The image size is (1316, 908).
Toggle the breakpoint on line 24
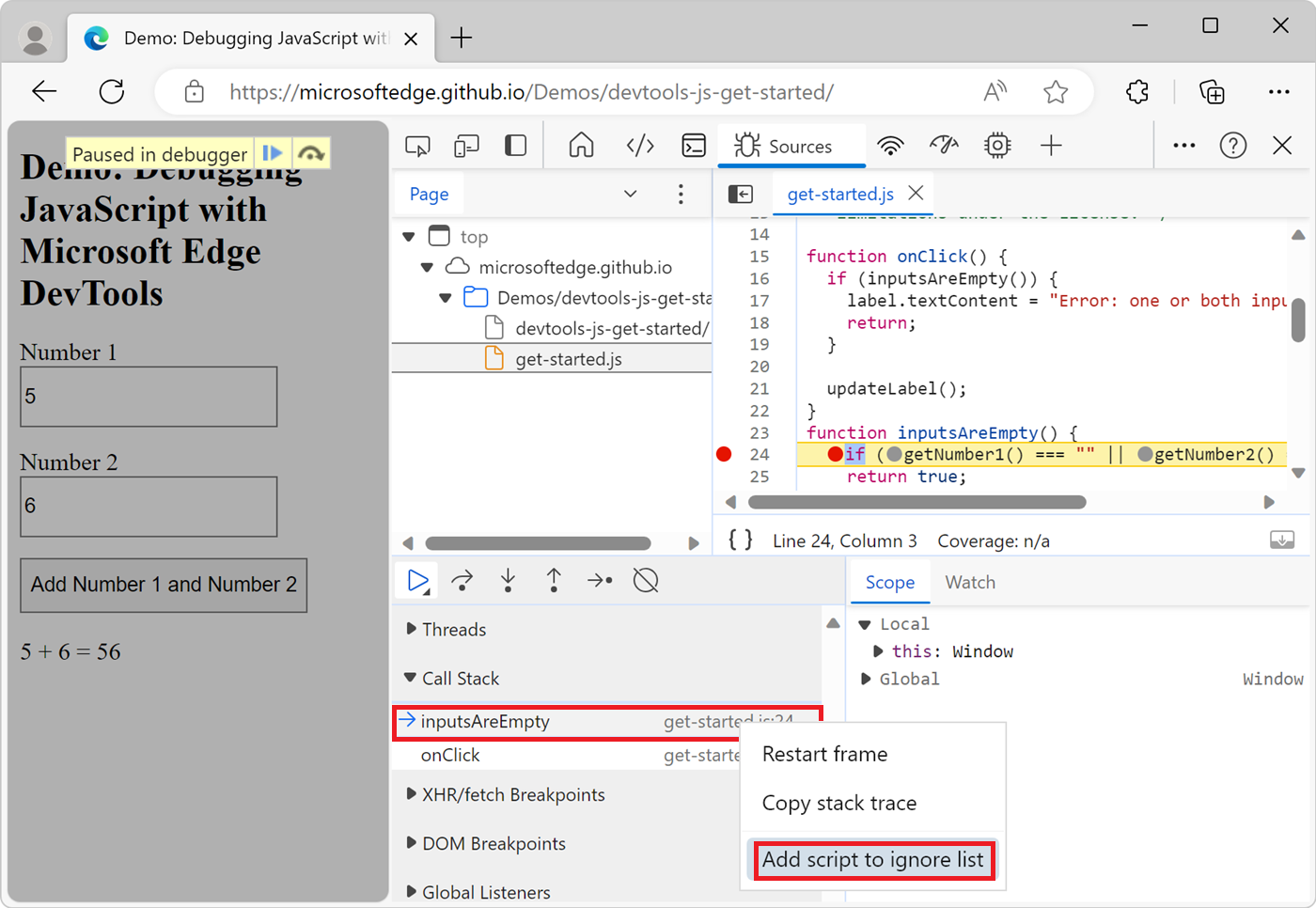[x=724, y=454]
